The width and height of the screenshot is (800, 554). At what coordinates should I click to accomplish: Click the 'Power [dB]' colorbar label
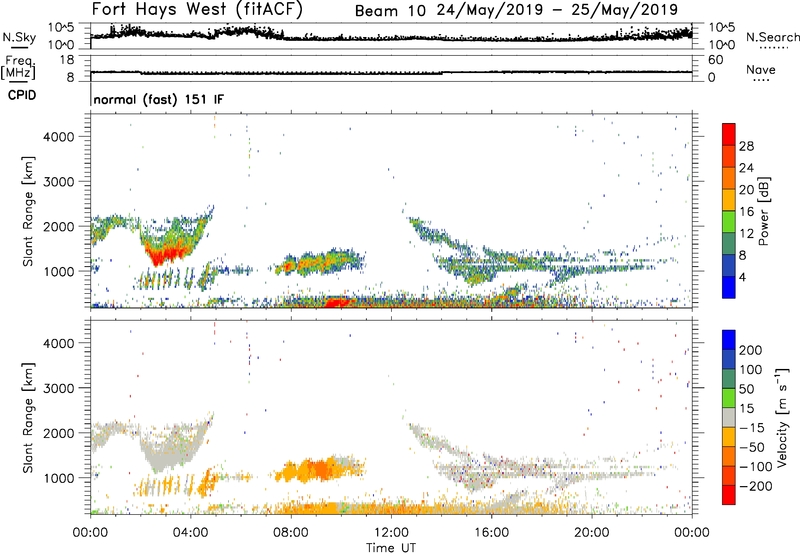click(764, 211)
